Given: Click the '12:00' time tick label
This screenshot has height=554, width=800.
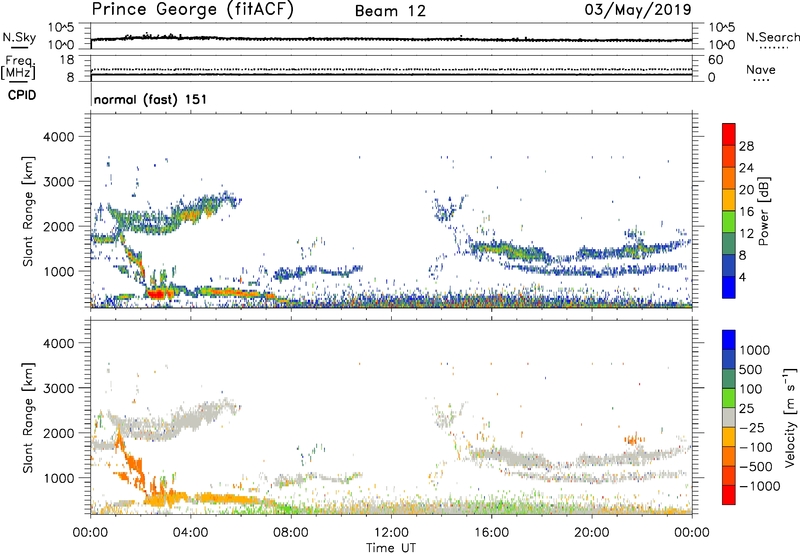Looking at the screenshot, I should (x=391, y=533).
